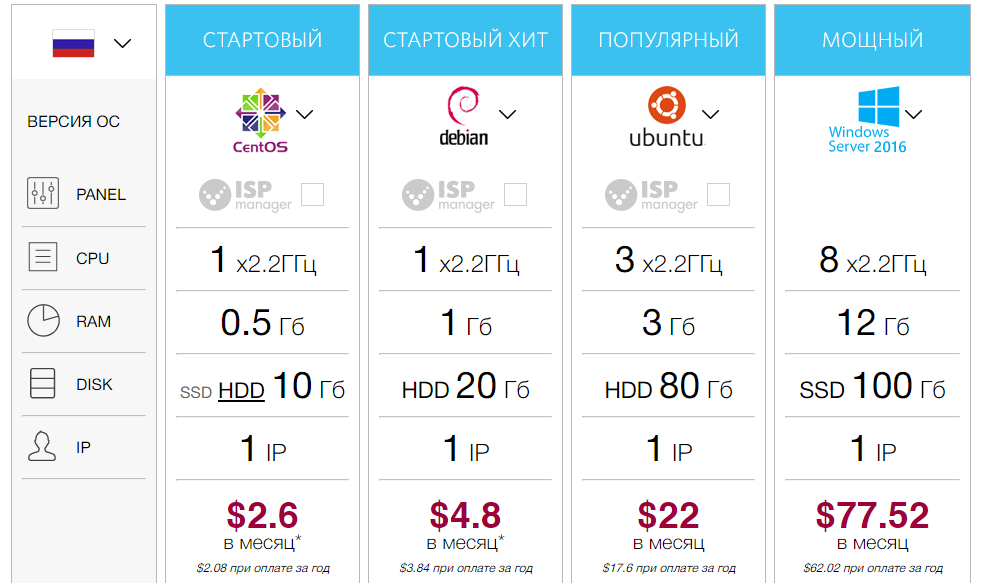Enable ISP manager for the СТАРТОВЫЙ plan
Screen dimensions: 985x583
(312, 194)
